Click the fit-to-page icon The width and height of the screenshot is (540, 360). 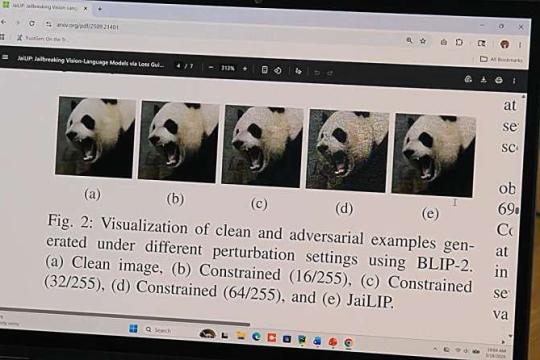tap(264, 70)
